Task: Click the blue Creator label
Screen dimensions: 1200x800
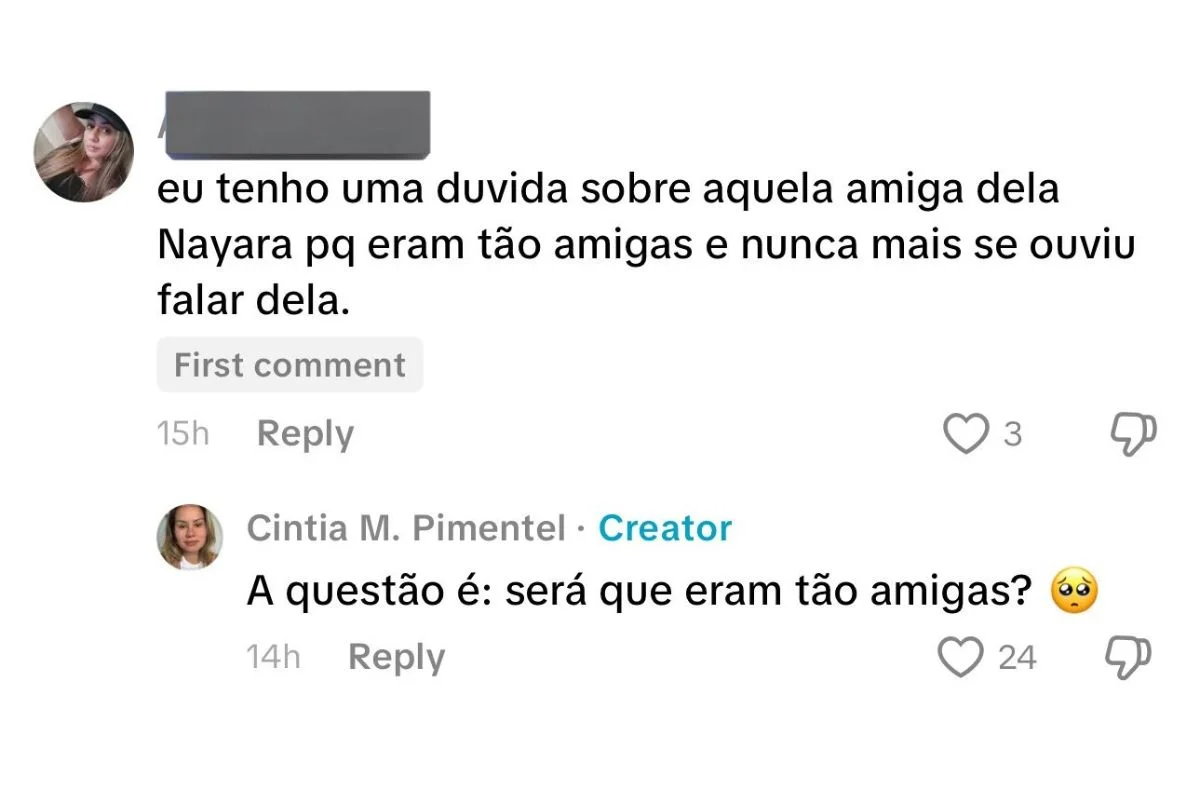Action: pos(665,528)
